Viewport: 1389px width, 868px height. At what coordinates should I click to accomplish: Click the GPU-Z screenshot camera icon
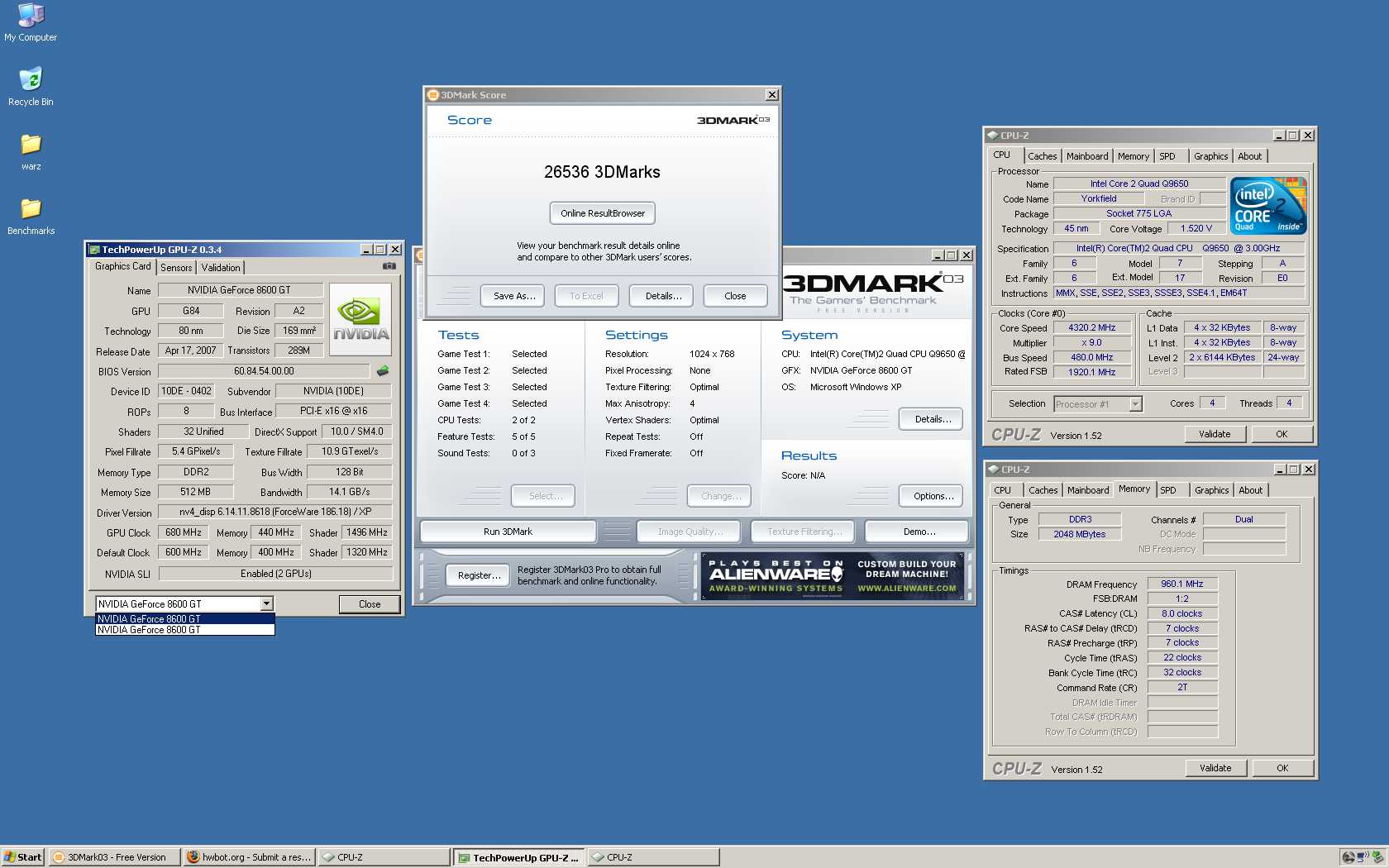[x=389, y=266]
